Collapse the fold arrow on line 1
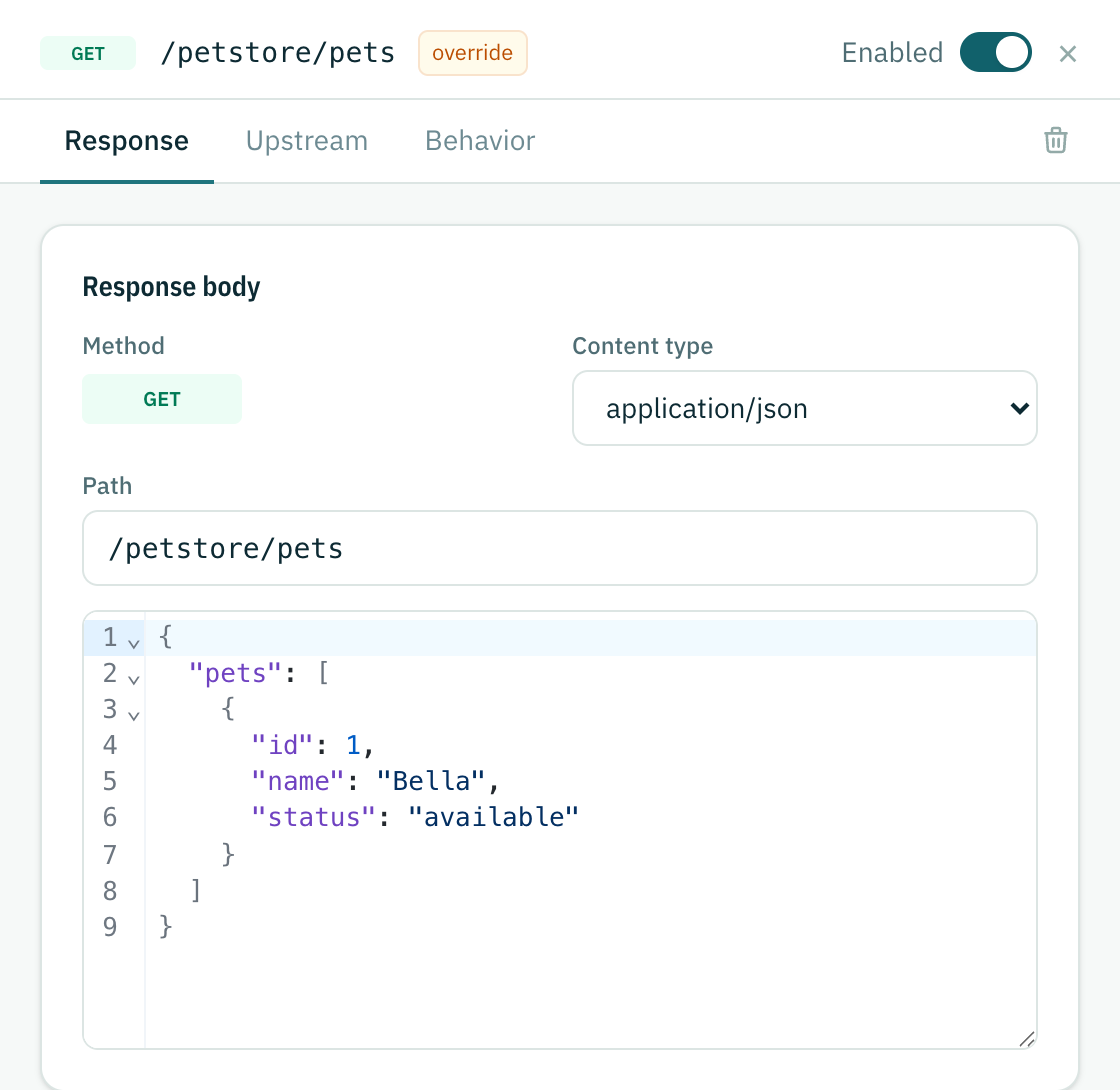 pyautogui.click(x=134, y=644)
